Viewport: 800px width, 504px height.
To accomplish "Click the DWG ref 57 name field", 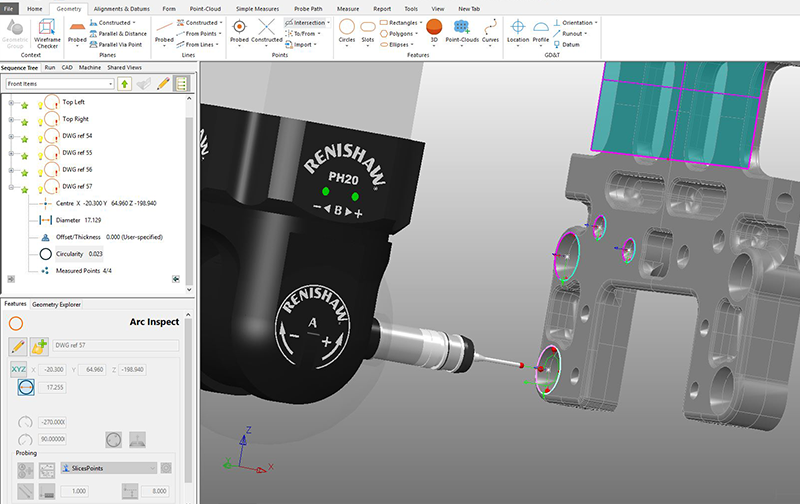I will pos(116,345).
